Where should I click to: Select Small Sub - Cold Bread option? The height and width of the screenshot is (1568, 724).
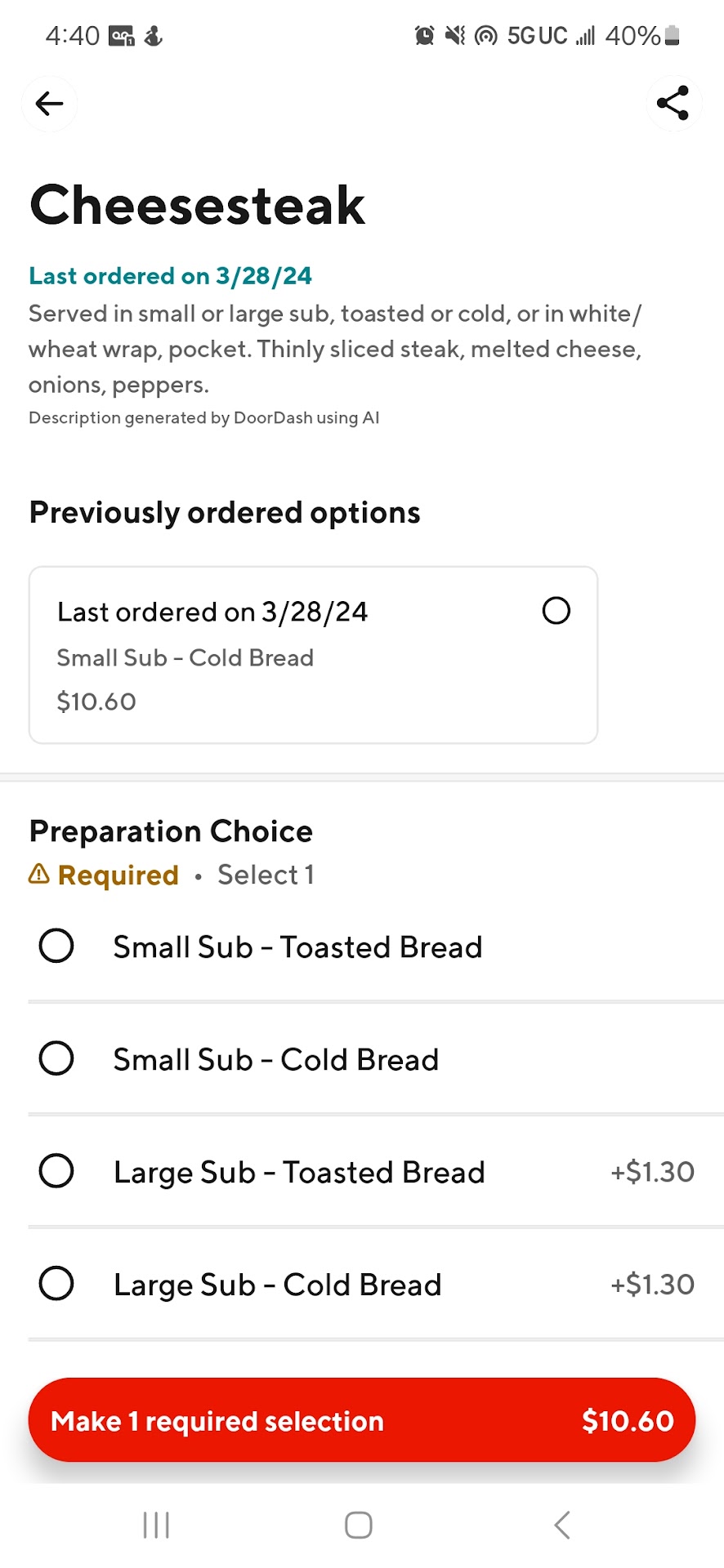(x=56, y=1059)
